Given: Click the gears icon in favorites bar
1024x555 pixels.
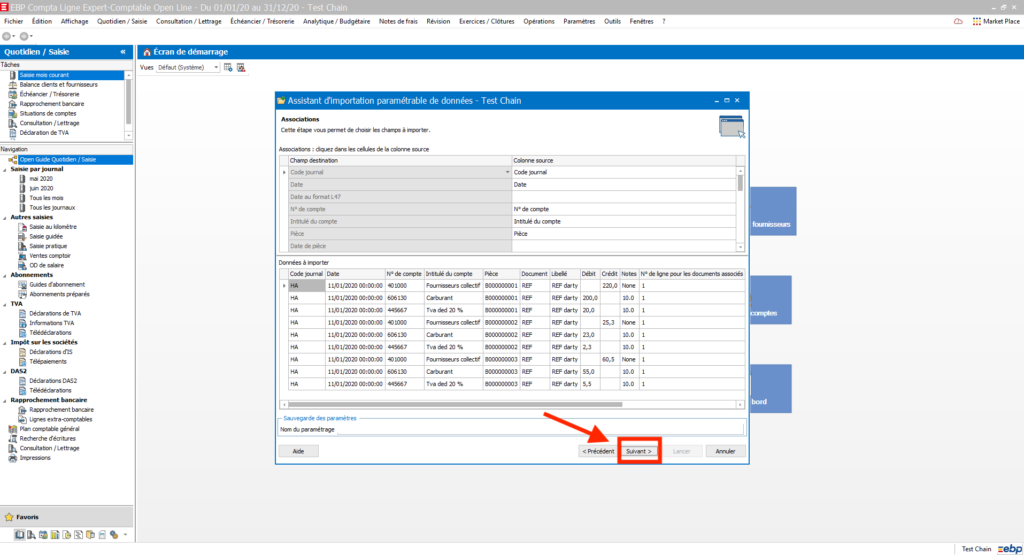Looking at the screenshot, I should pyautogui.click(x=114, y=535).
